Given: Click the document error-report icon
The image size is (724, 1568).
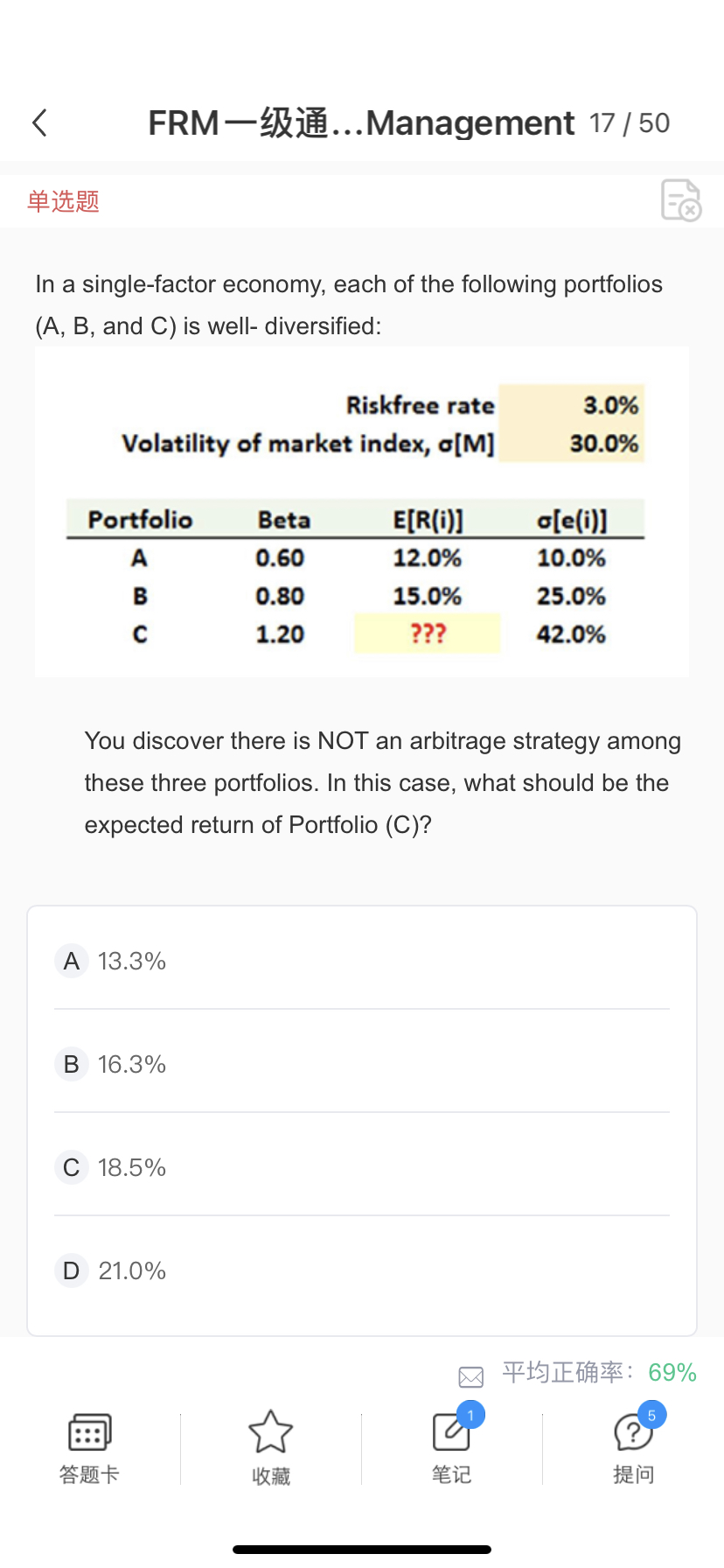Looking at the screenshot, I should point(680,200).
